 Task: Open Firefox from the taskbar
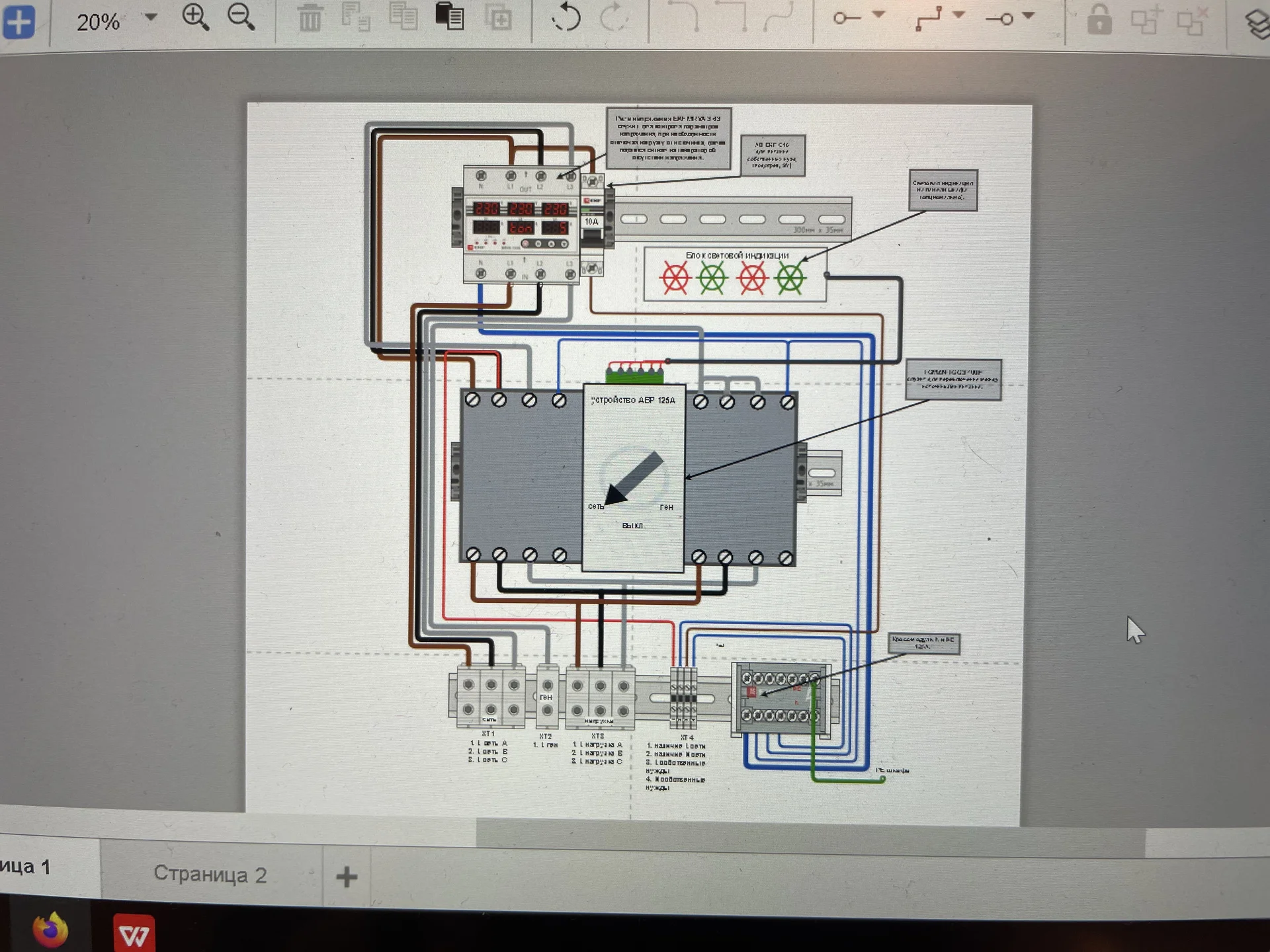(x=50, y=930)
